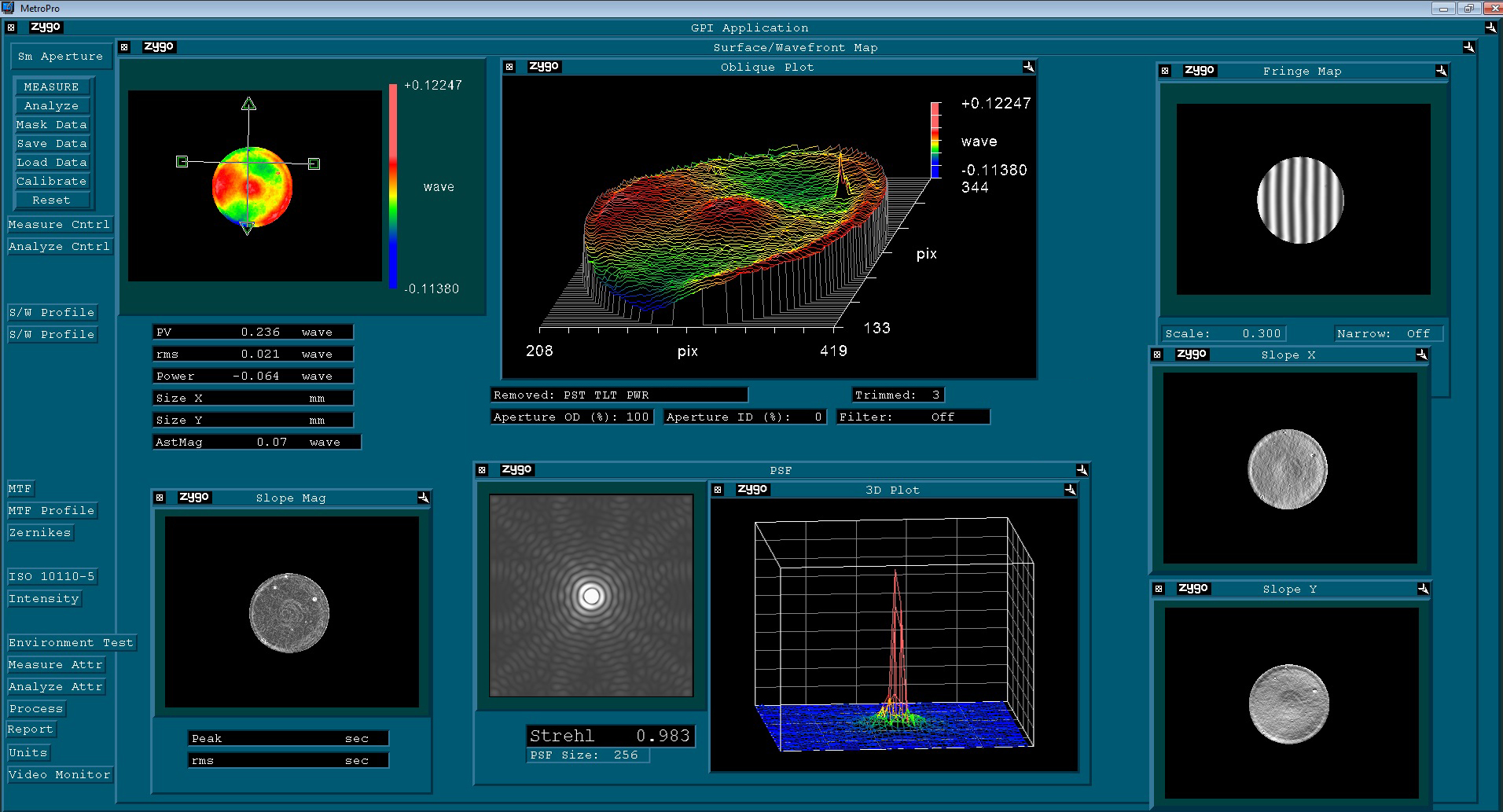Click the Calibrate button
Image resolution: width=1503 pixels, height=812 pixels.
pyautogui.click(x=52, y=181)
